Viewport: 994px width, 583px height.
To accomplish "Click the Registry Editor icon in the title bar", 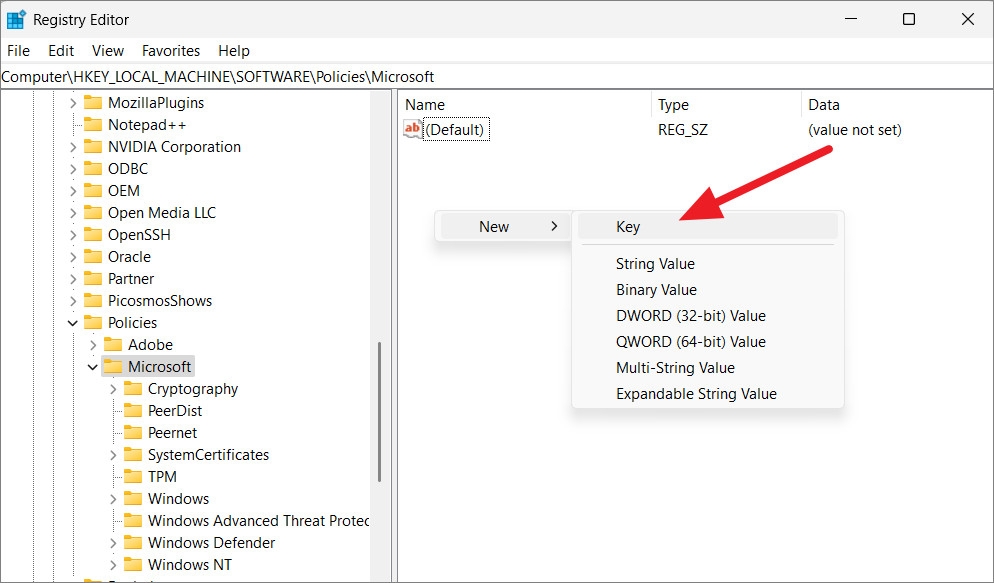I will pyautogui.click(x=15, y=19).
